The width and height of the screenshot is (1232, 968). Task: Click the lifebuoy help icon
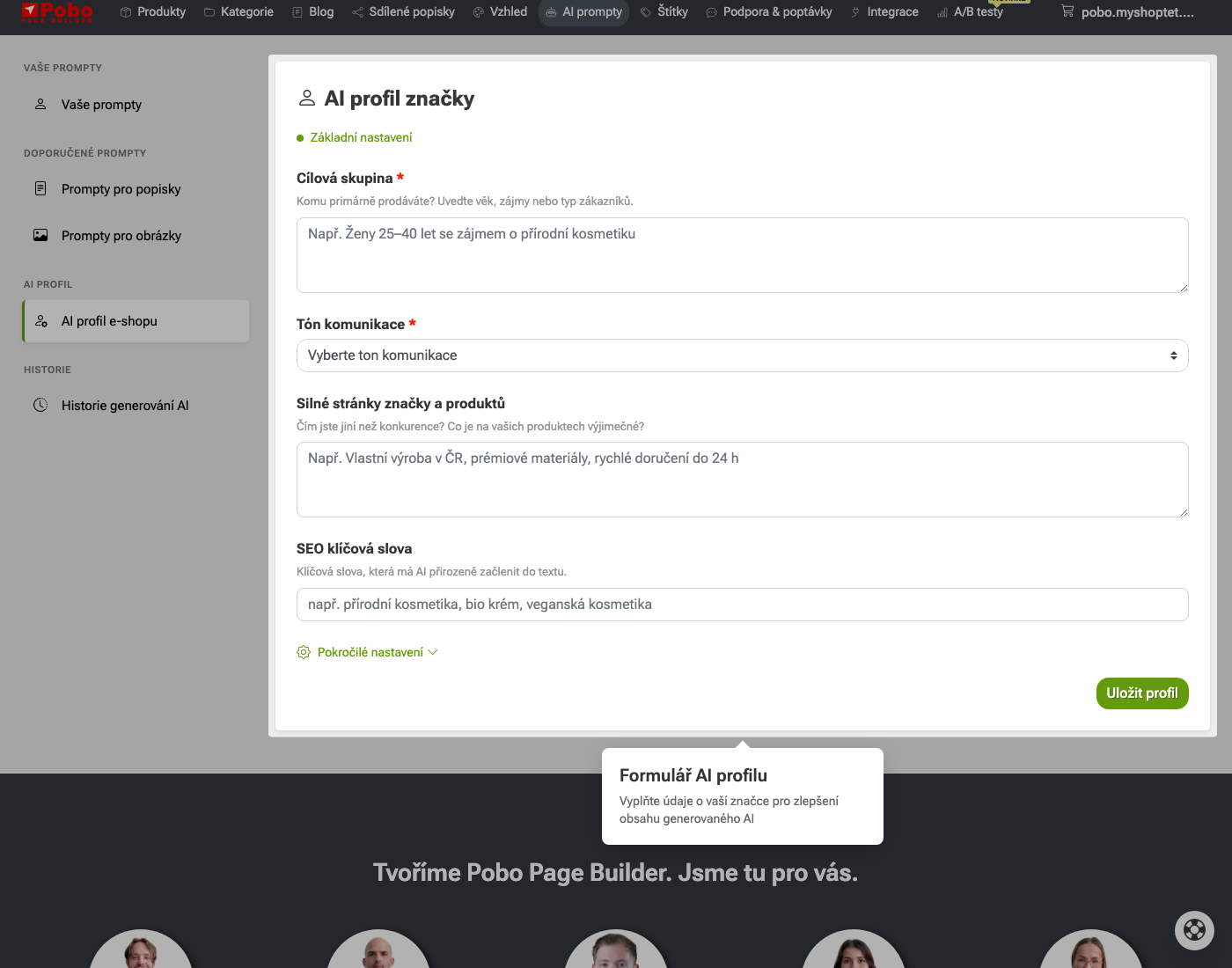pyautogui.click(x=1194, y=929)
